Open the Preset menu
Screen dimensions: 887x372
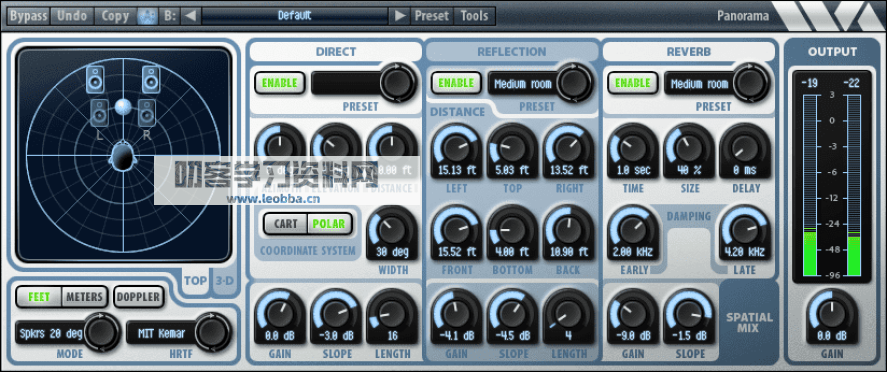point(432,16)
